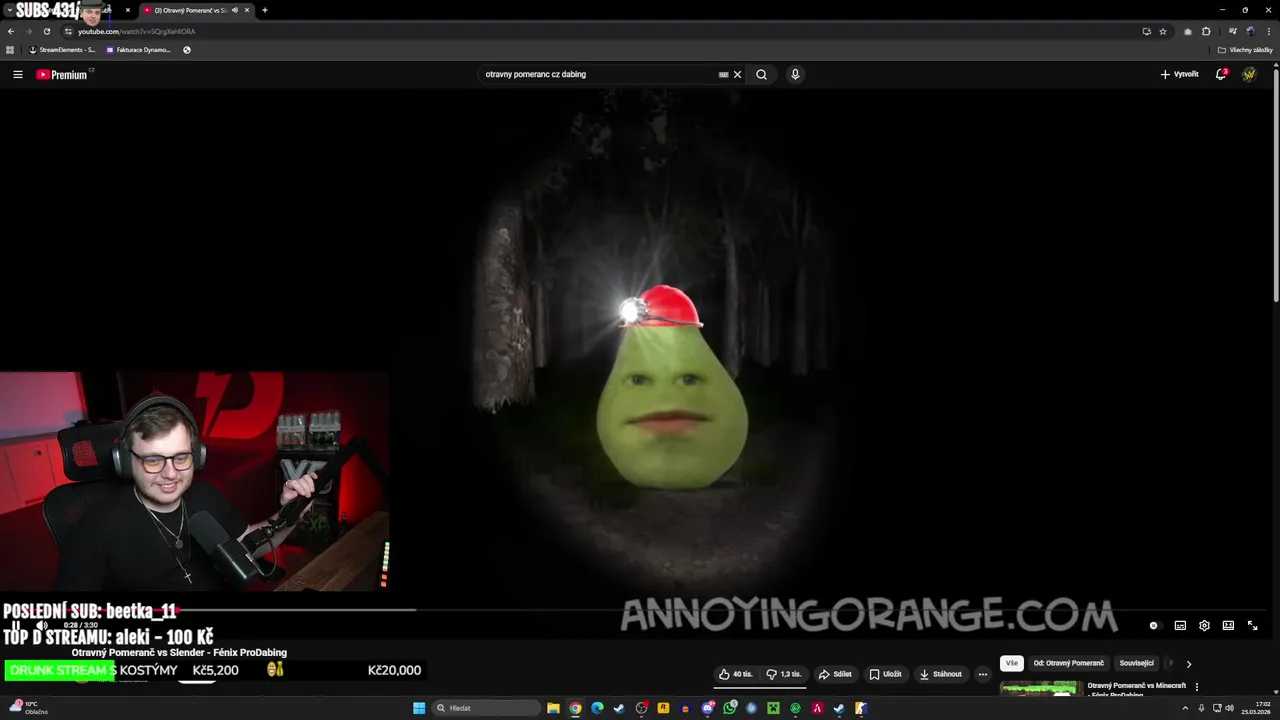Switch to Chrome on taskbar
This screenshot has height=720, width=1280.
click(x=575, y=708)
